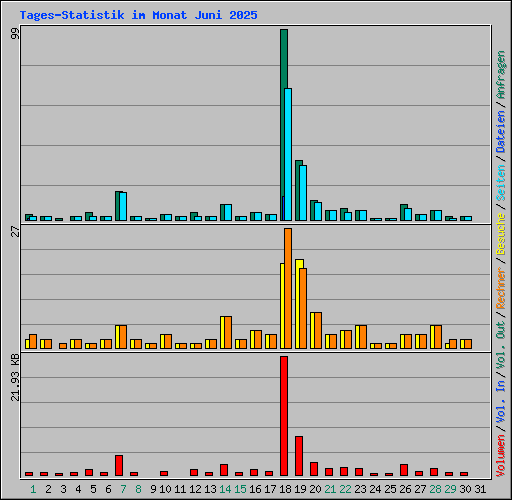Select day label "20" on the x-axis
The width and height of the screenshot is (512, 500).
(x=315, y=489)
